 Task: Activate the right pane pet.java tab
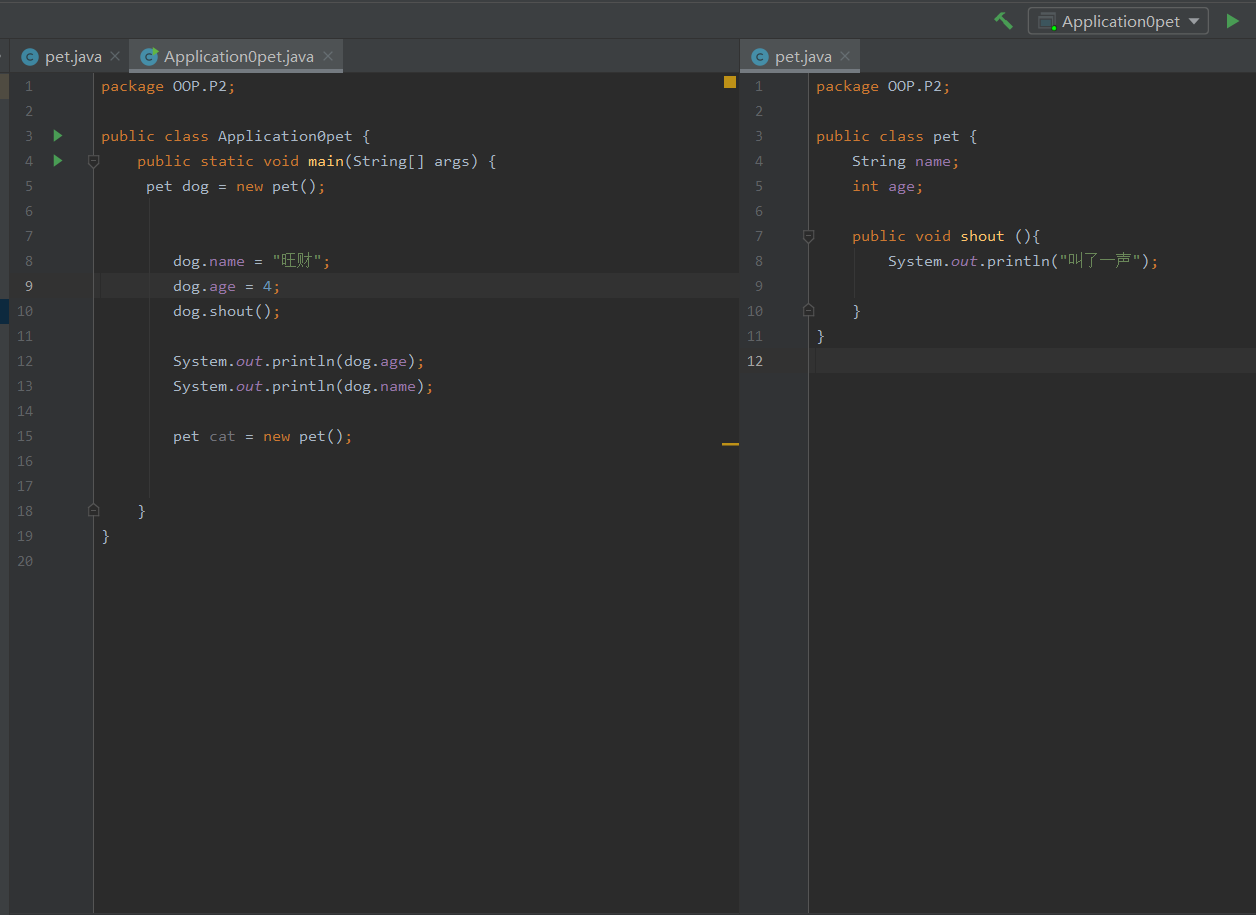point(802,57)
